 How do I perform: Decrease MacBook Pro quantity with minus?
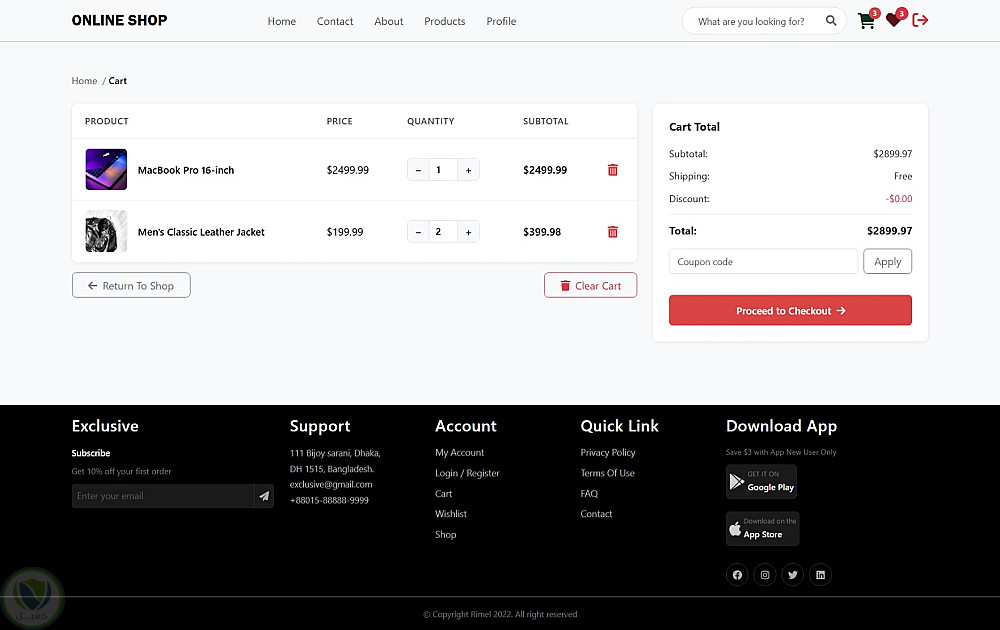(x=418, y=170)
